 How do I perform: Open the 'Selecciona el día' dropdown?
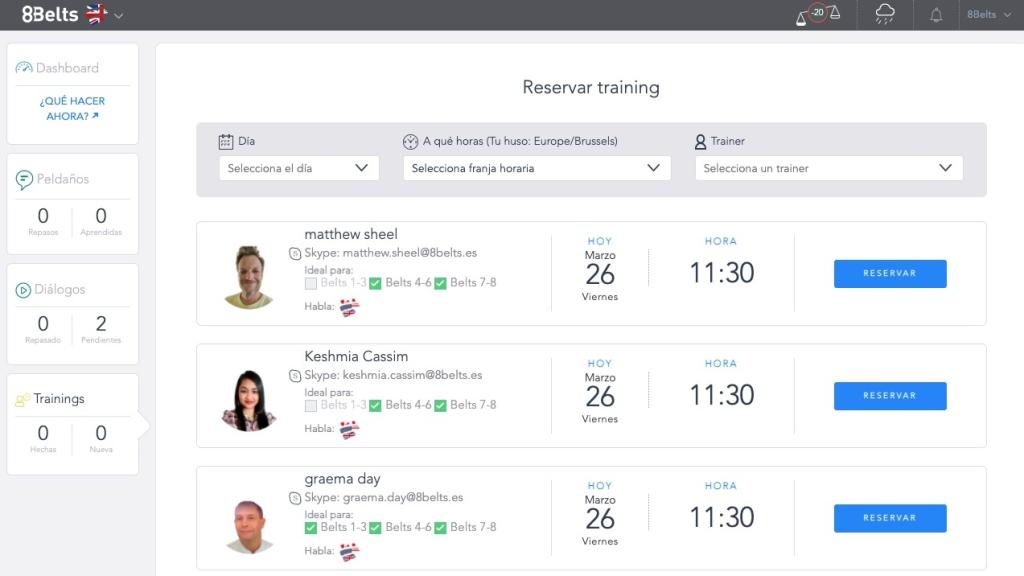[x=299, y=168]
